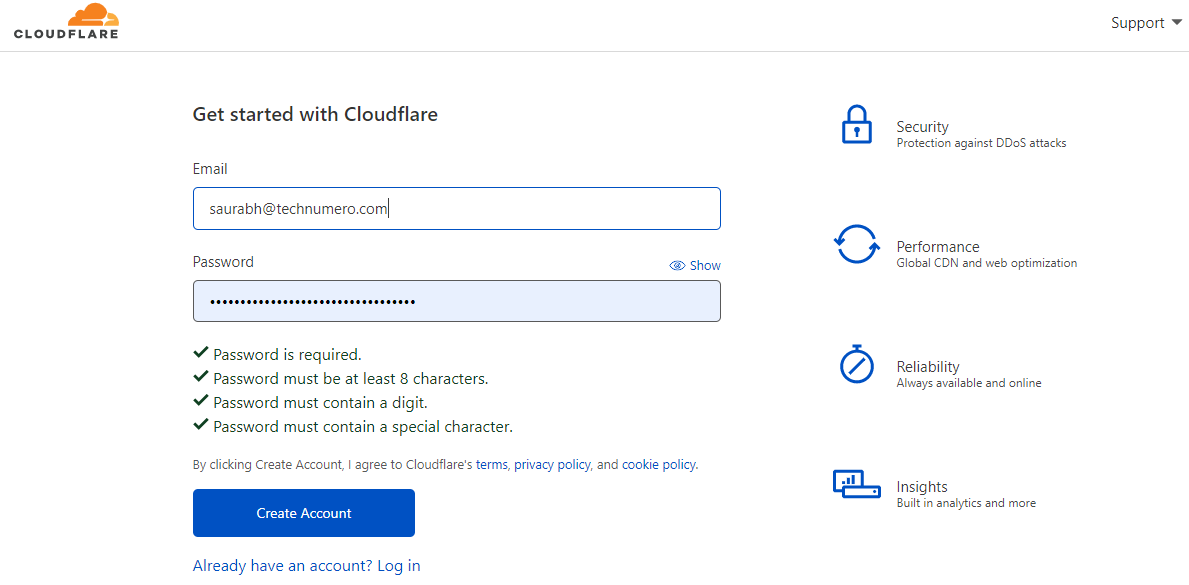Click Password must contain a special character text

pos(363,427)
